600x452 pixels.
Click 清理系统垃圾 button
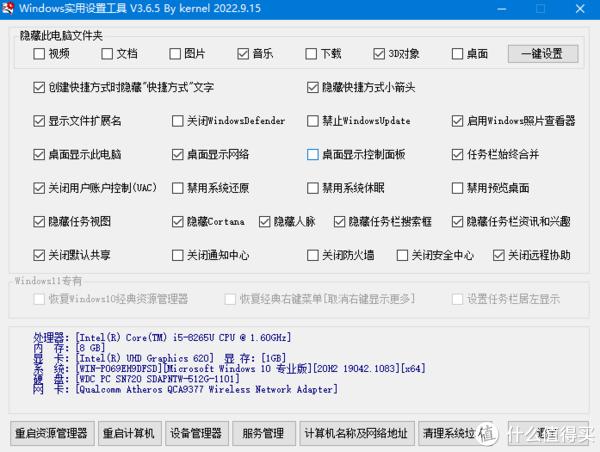coord(455,434)
